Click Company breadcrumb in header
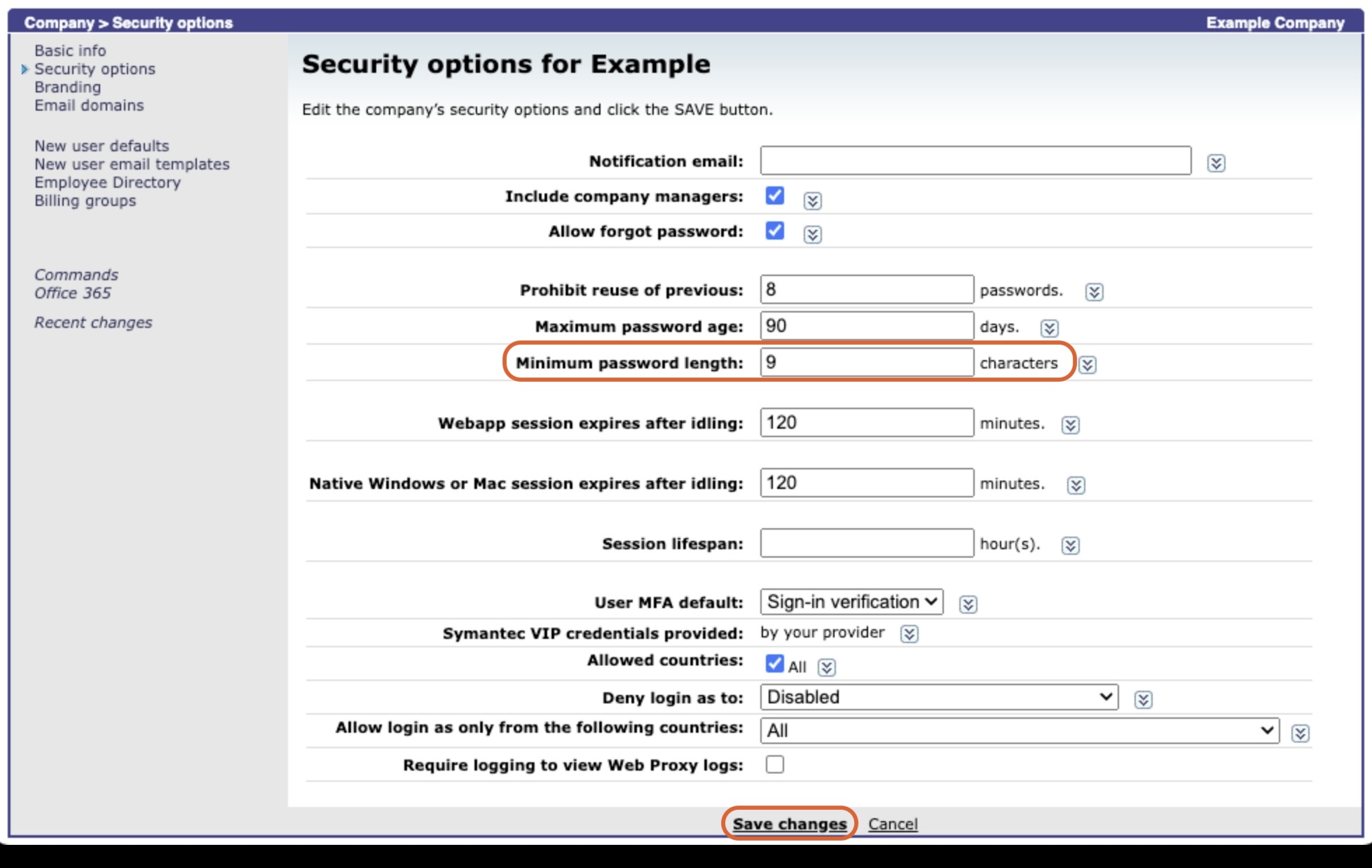 click(59, 22)
